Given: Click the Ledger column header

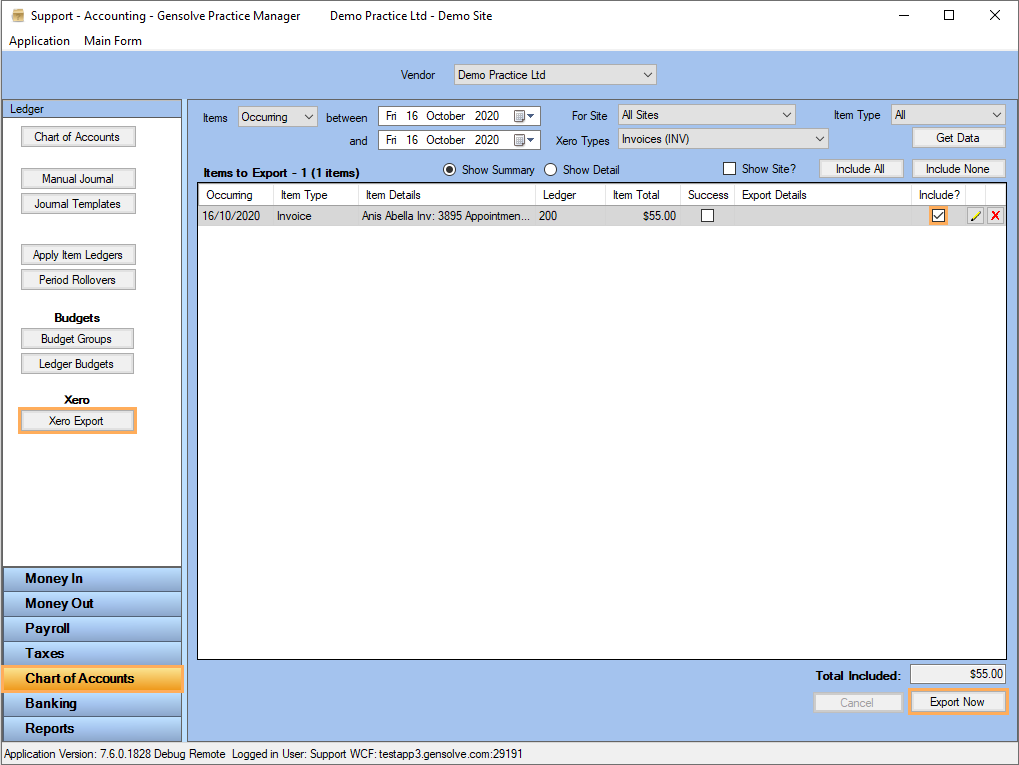Looking at the screenshot, I should point(559,195).
